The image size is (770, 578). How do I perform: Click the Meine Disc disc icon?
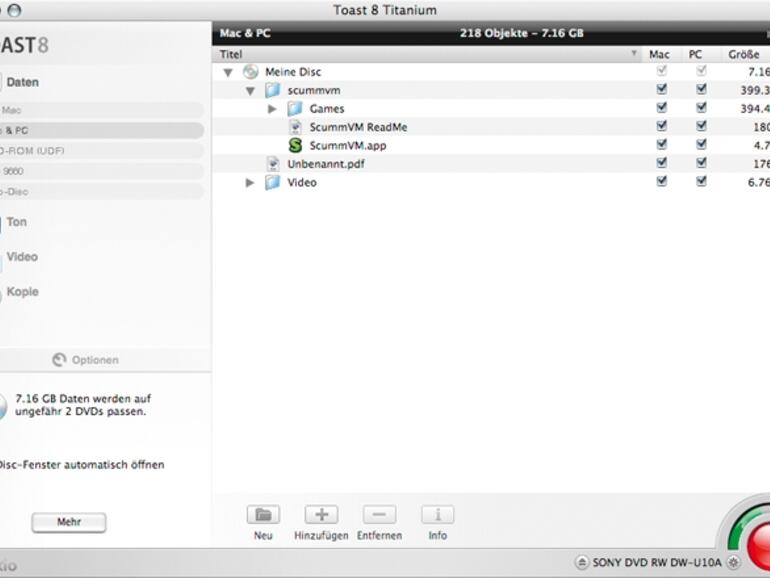coord(250,72)
